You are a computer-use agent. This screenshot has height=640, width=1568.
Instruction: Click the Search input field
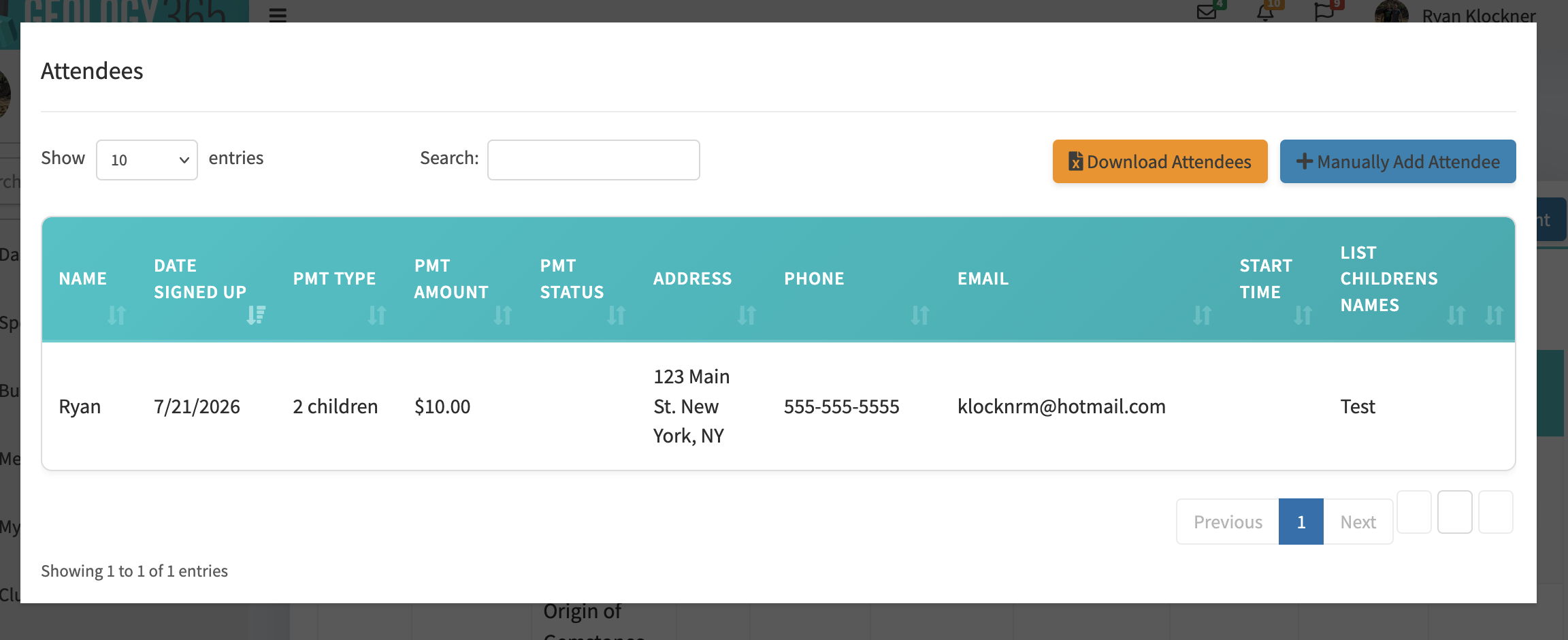point(593,160)
